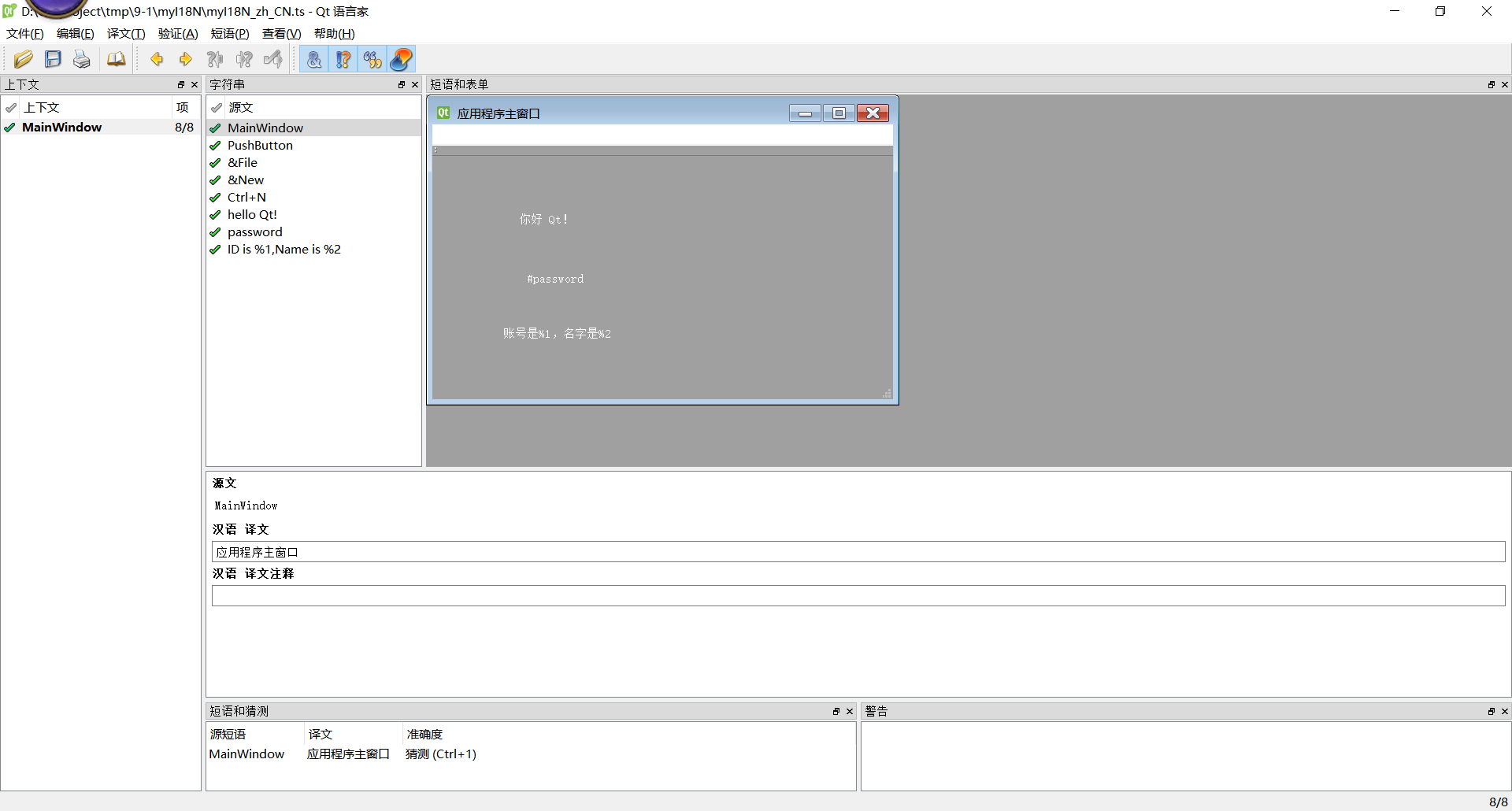The image size is (1512, 811).
Task: Toggle the accelerators validation (& icon)
Action: tap(313, 59)
